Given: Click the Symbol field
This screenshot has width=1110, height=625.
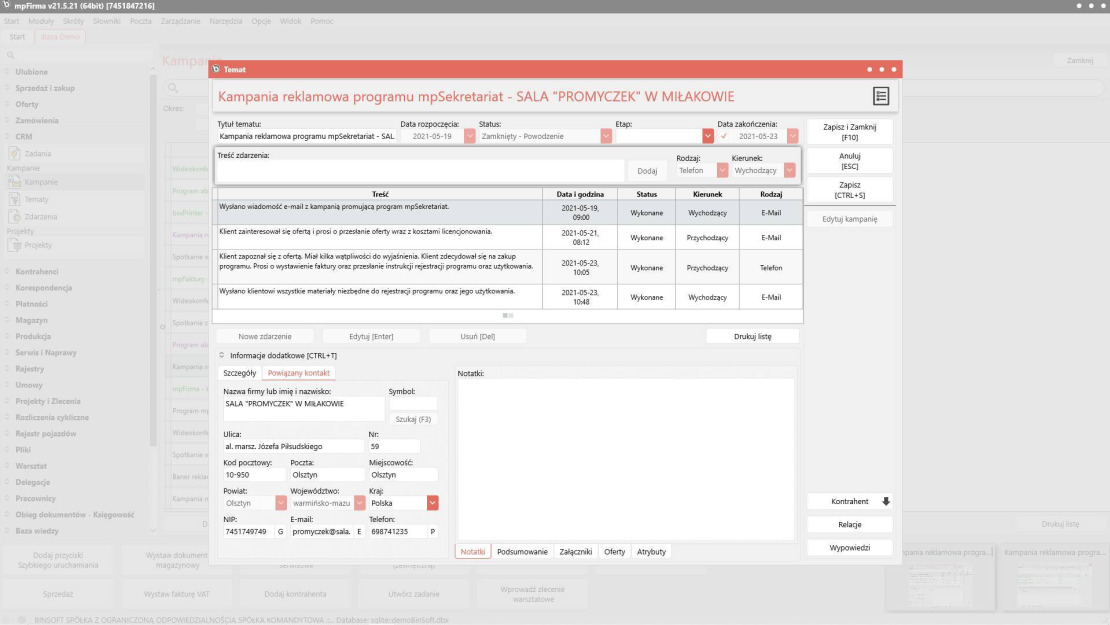Looking at the screenshot, I should point(413,403).
